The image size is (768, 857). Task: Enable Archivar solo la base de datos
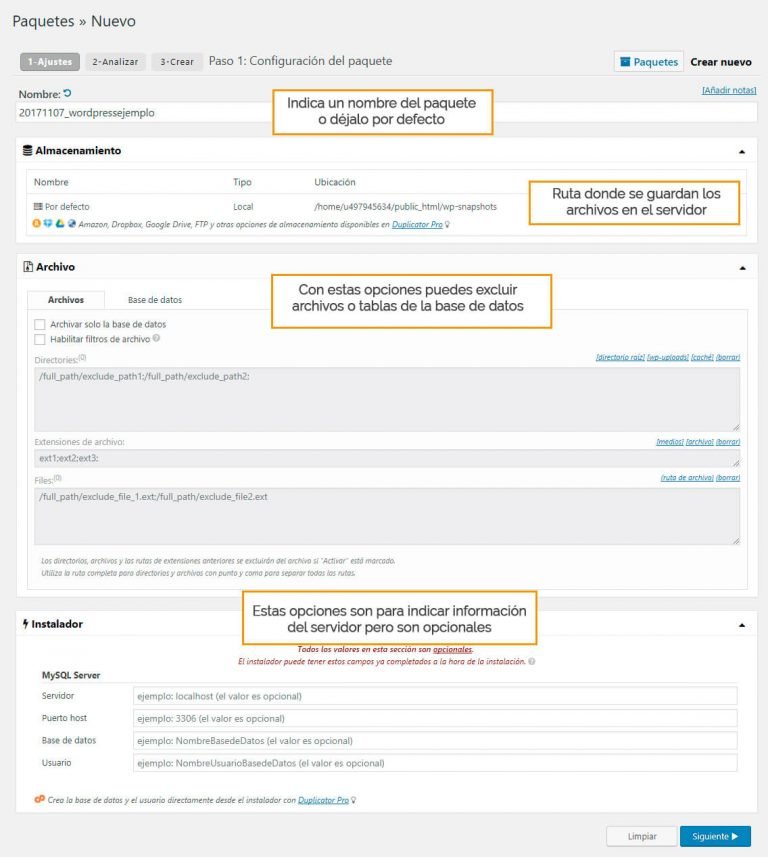click(x=40, y=324)
